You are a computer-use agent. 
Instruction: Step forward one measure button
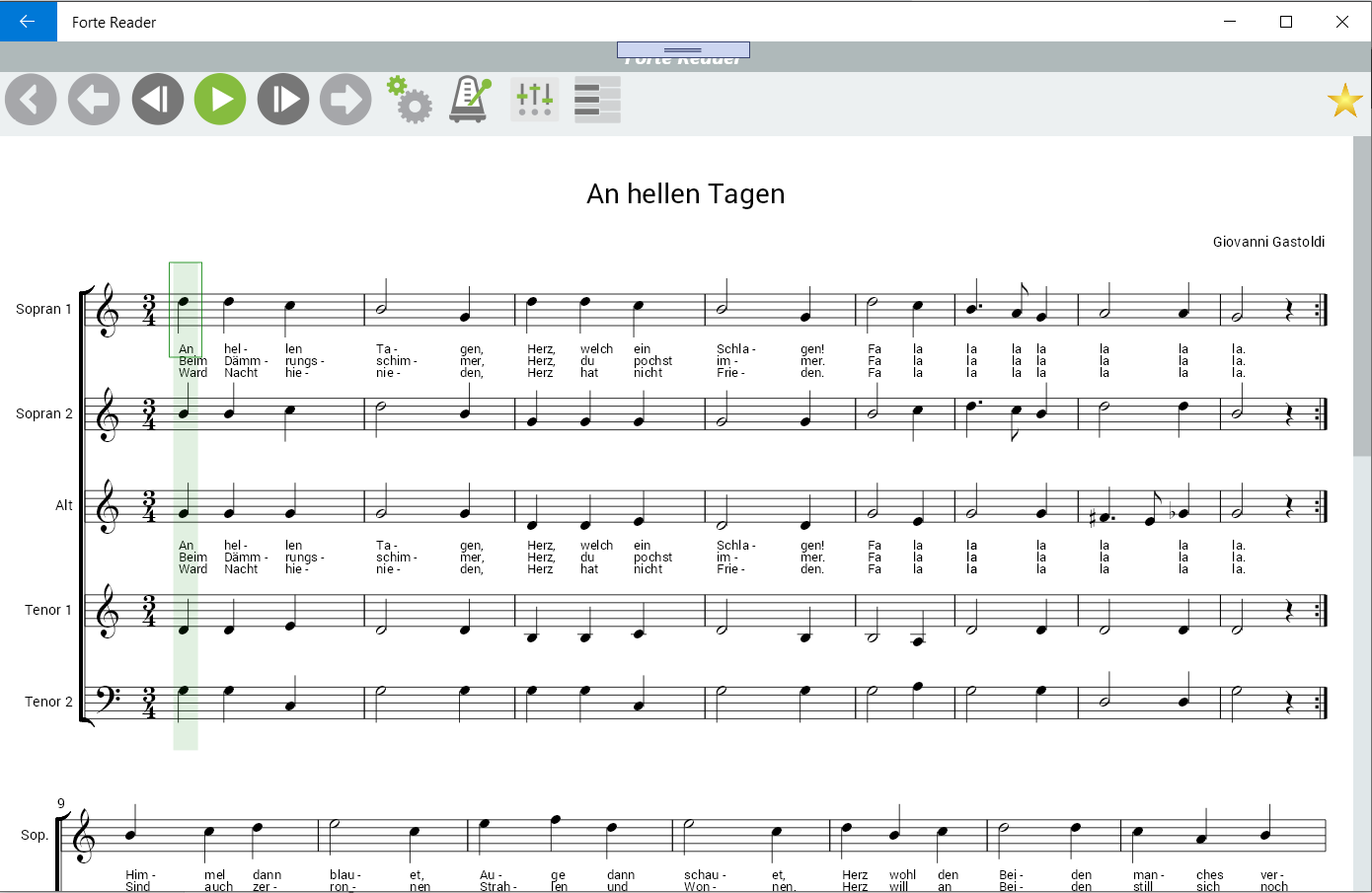tap(283, 100)
